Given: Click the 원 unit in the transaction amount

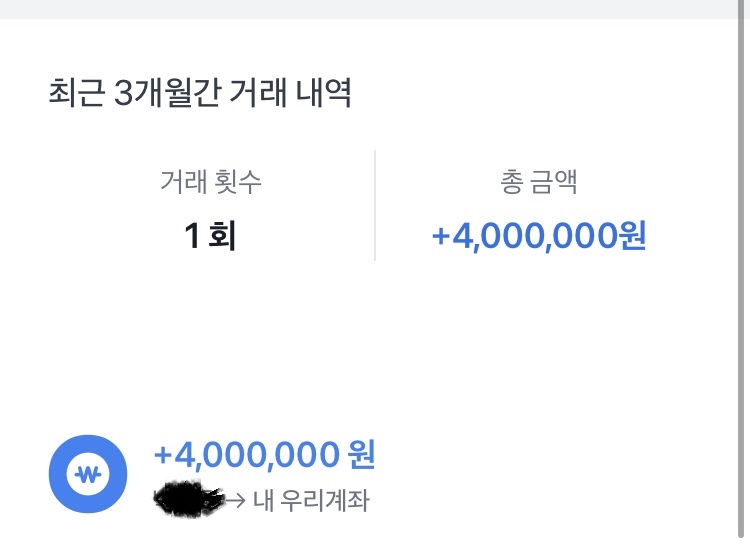Looking at the screenshot, I should coord(360,455).
